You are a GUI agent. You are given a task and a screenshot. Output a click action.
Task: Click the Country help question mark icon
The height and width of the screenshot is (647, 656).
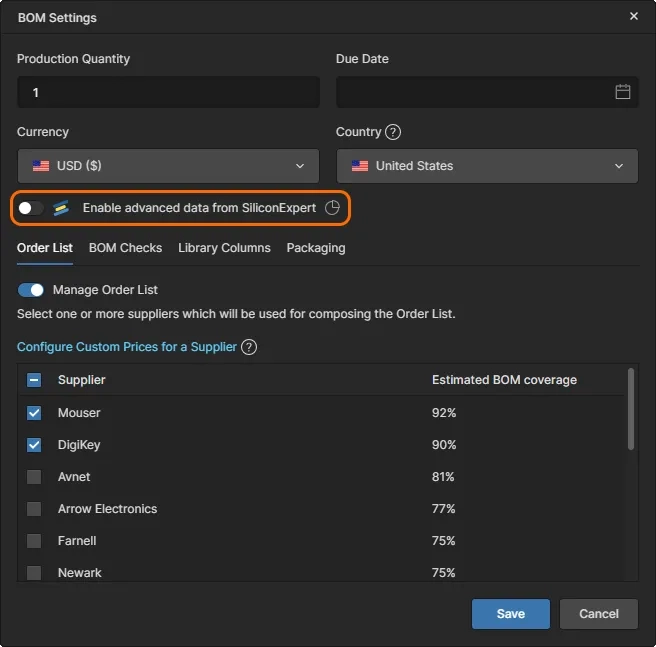[393, 132]
